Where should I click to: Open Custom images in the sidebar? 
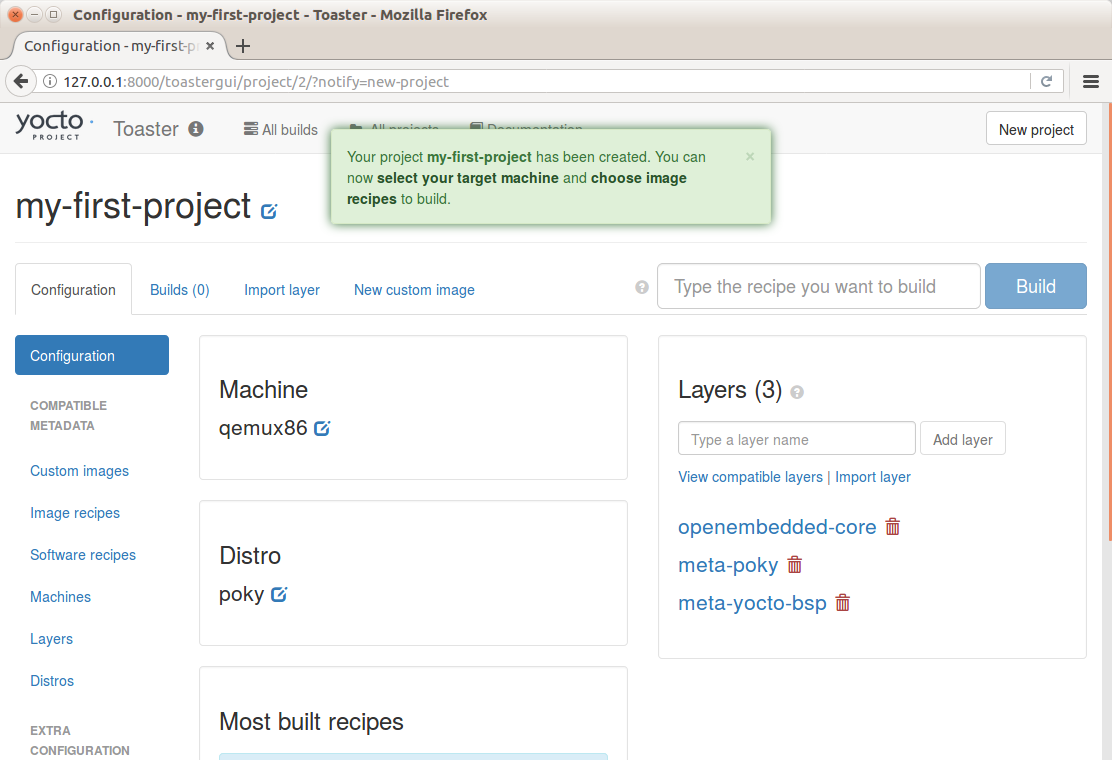(79, 471)
